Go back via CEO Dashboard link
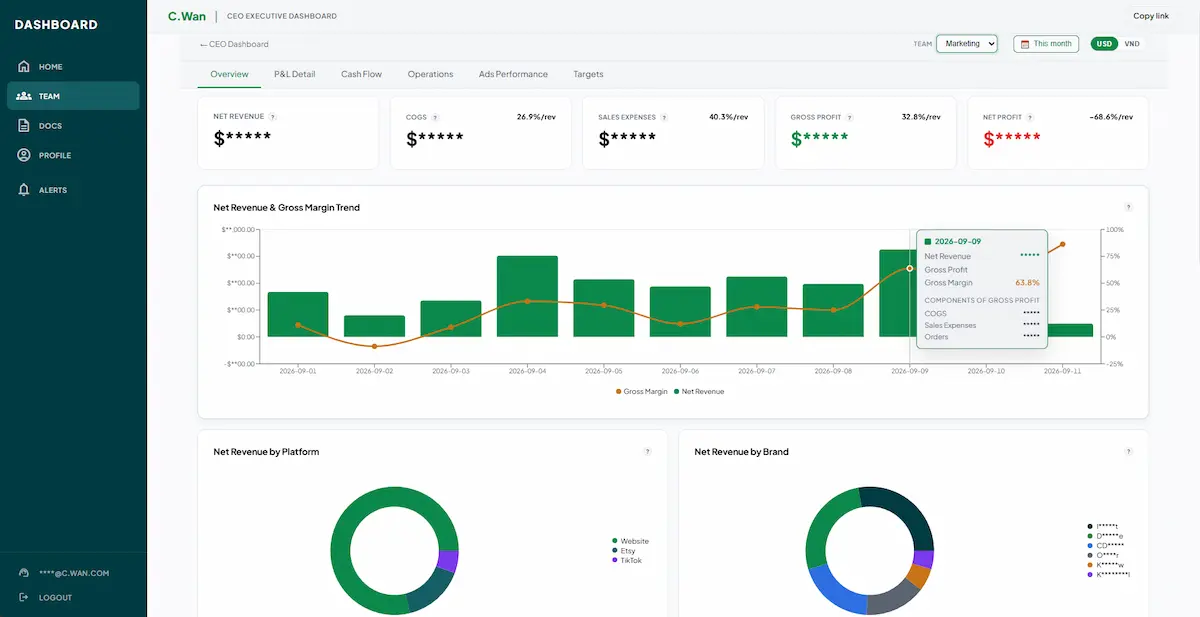The image size is (1200, 617). pos(234,44)
